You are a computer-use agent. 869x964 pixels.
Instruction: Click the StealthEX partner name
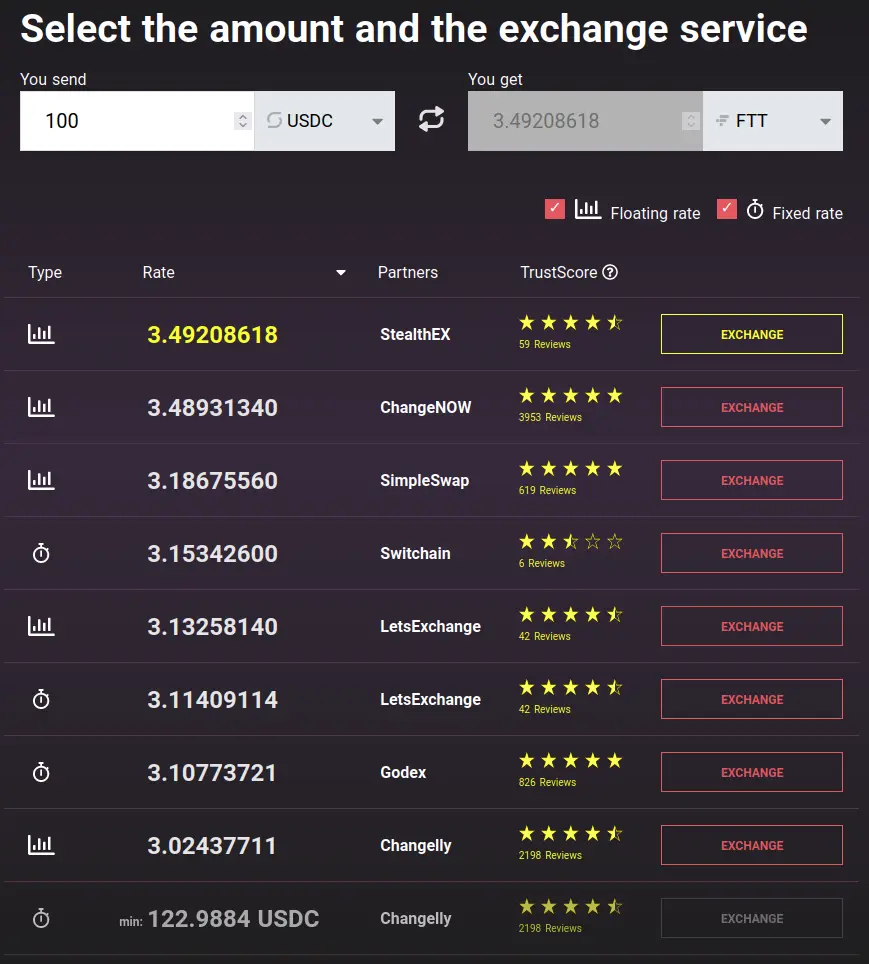point(415,334)
